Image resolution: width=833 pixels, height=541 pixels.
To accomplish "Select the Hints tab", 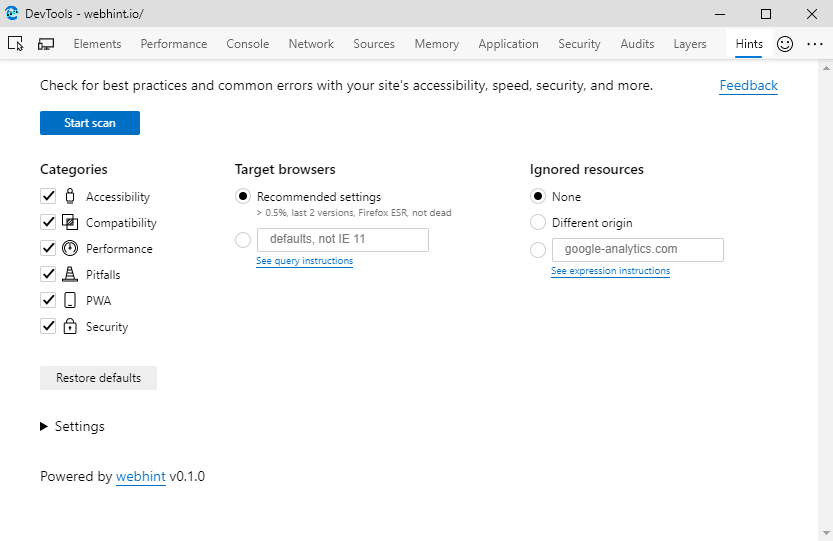I will click(749, 44).
